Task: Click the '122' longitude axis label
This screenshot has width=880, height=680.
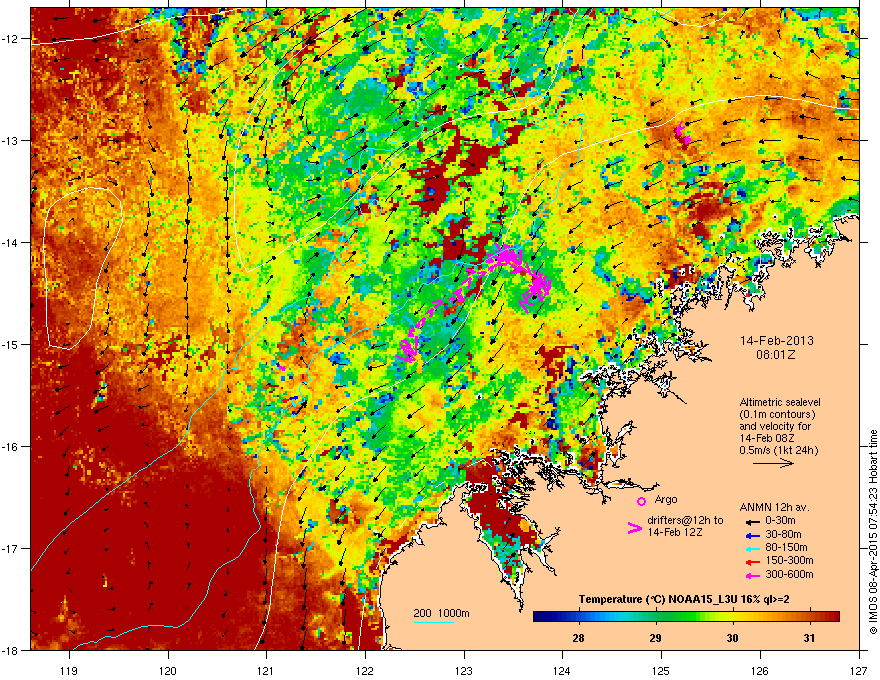Action: [365, 670]
